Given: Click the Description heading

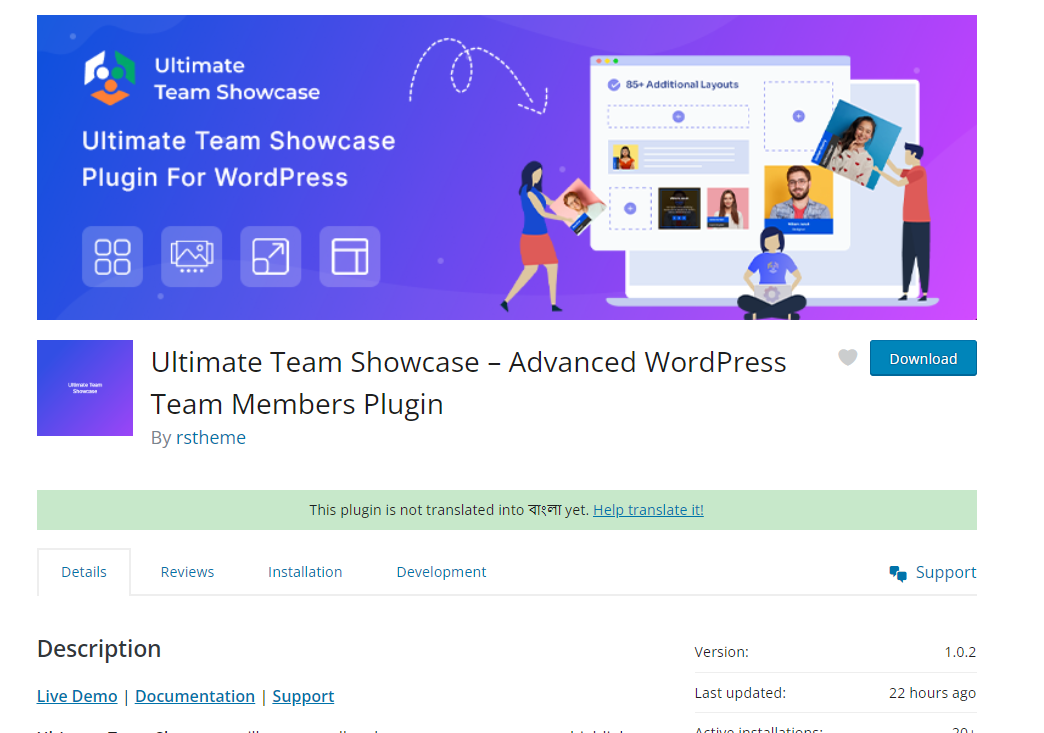Looking at the screenshot, I should [x=99, y=648].
